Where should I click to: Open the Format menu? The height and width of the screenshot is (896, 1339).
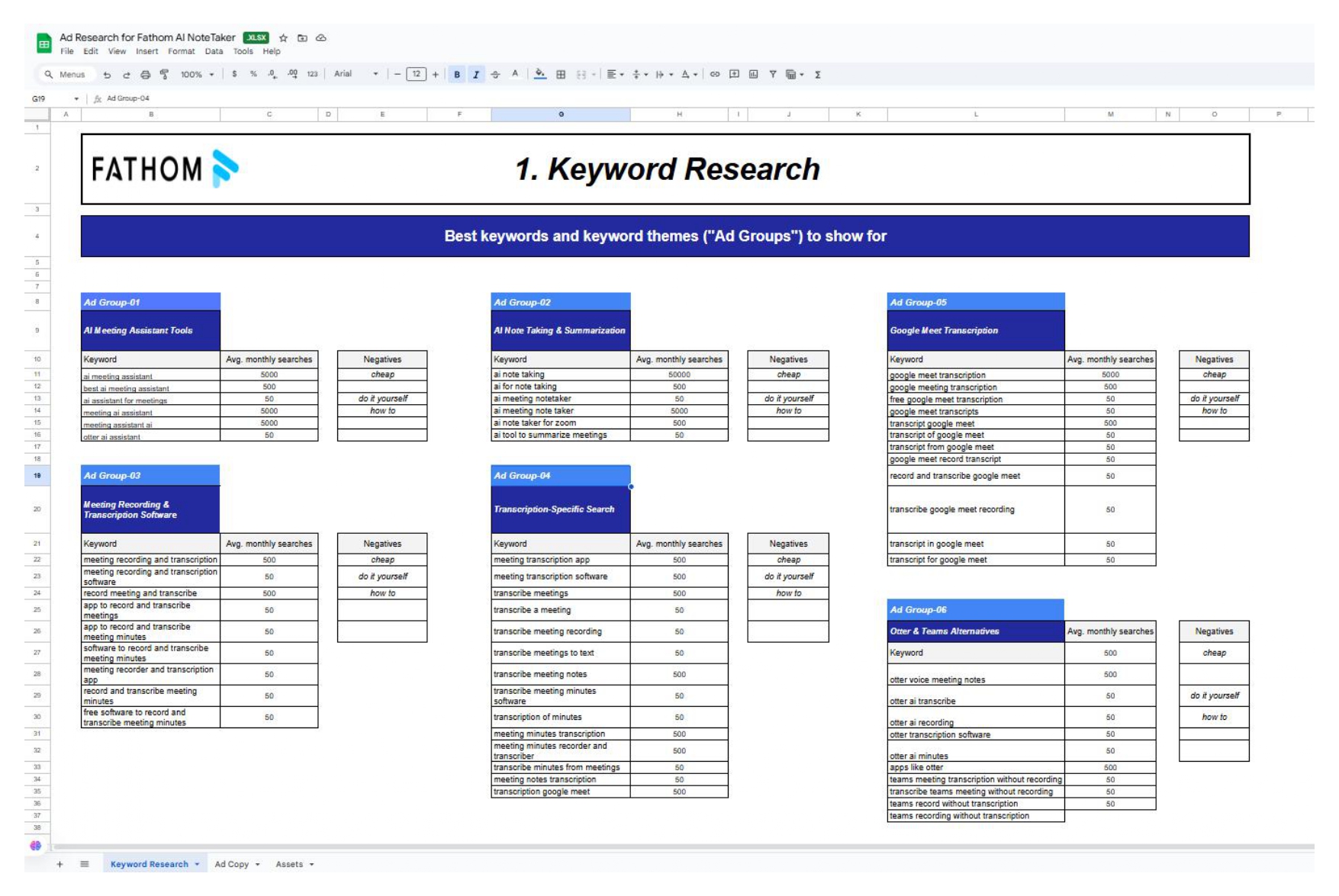click(x=181, y=52)
